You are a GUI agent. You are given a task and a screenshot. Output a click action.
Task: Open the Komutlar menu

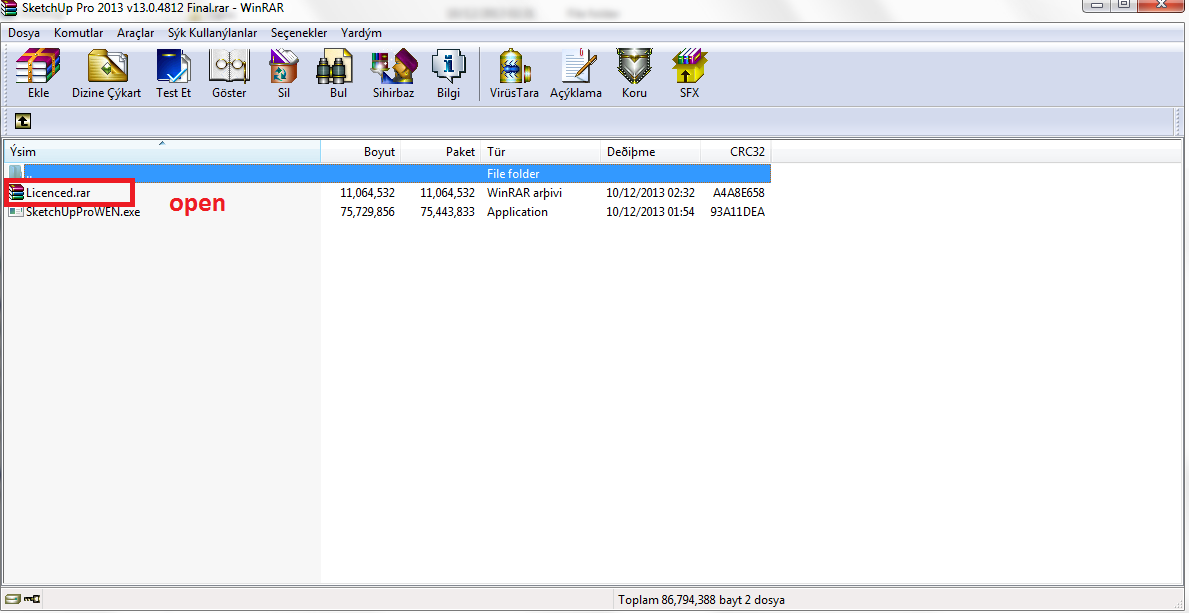click(x=79, y=33)
